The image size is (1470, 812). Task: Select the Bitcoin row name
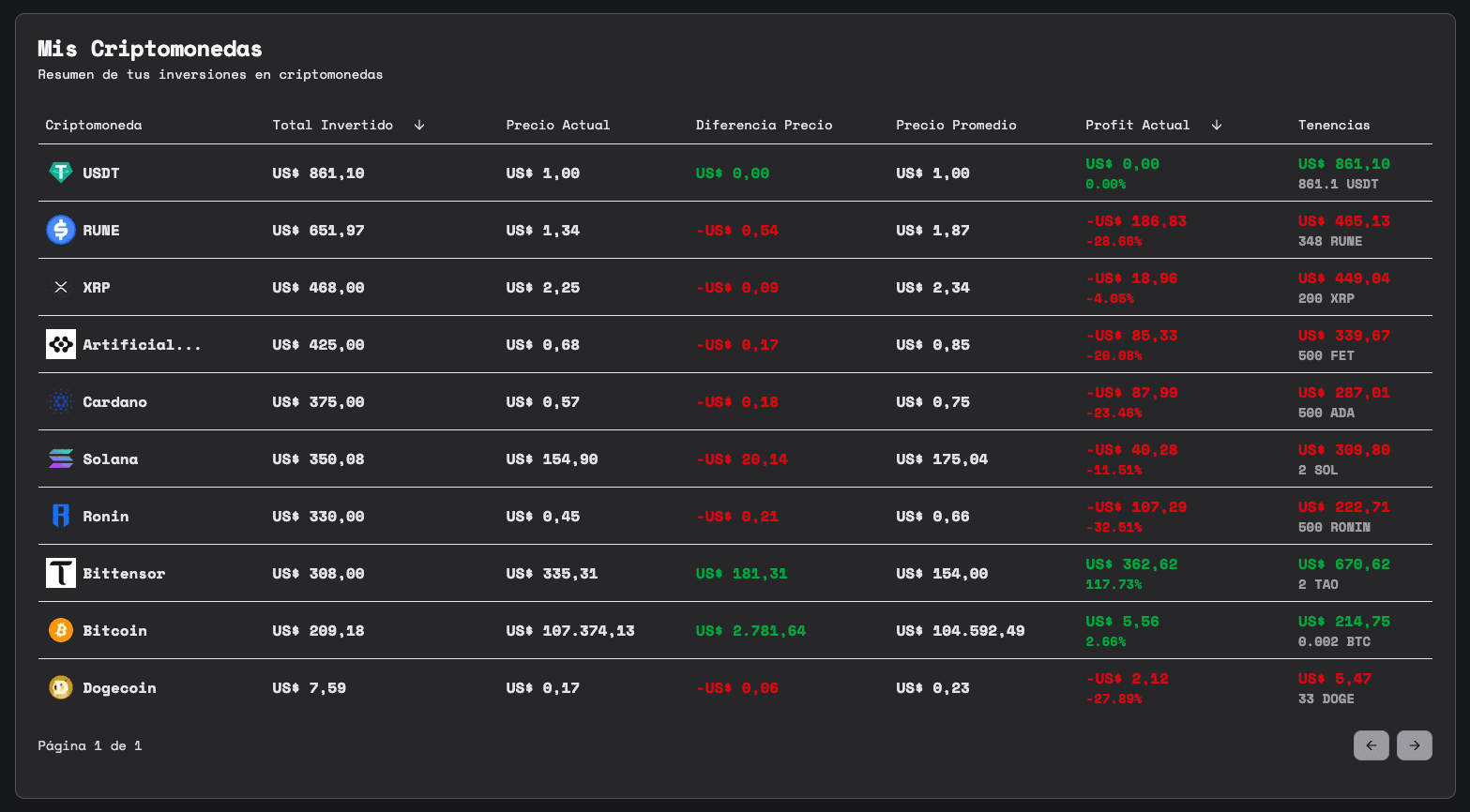[x=114, y=630]
